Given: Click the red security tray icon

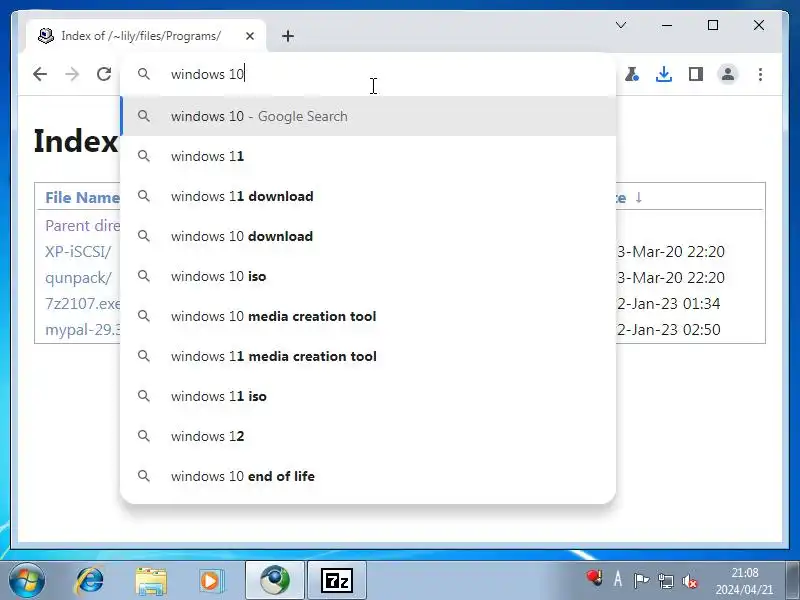Looking at the screenshot, I should pos(594,579).
